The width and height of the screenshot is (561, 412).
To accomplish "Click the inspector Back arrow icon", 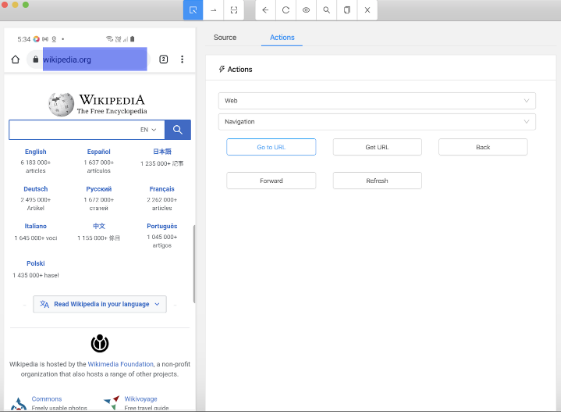I will click(x=265, y=10).
